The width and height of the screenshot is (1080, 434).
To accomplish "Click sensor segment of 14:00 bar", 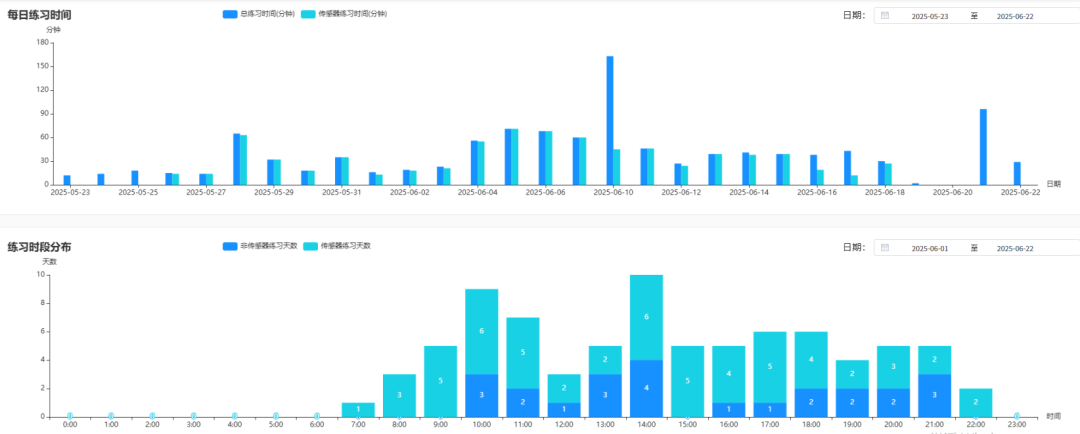I will click(646, 317).
